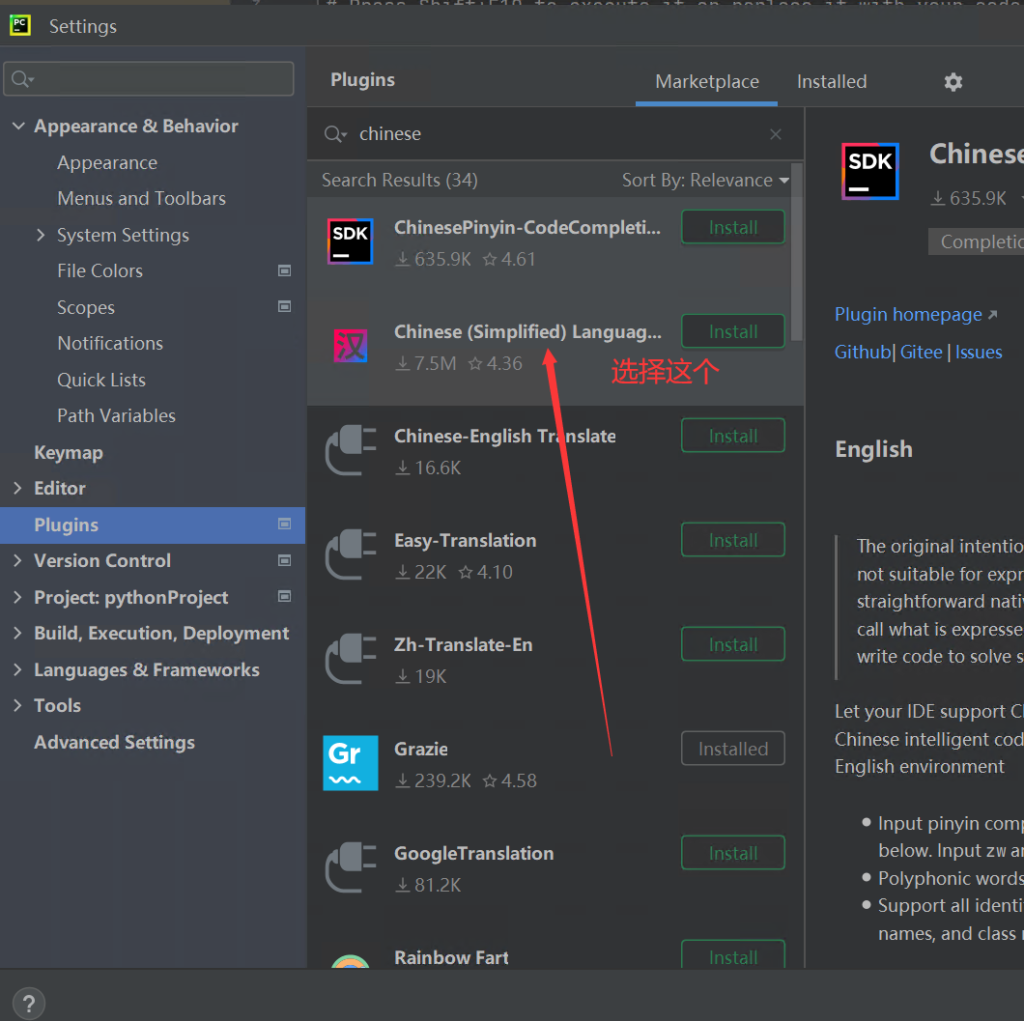
Task: Install ChinesePinyin-CodeCompletion plugin
Action: click(733, 227)
